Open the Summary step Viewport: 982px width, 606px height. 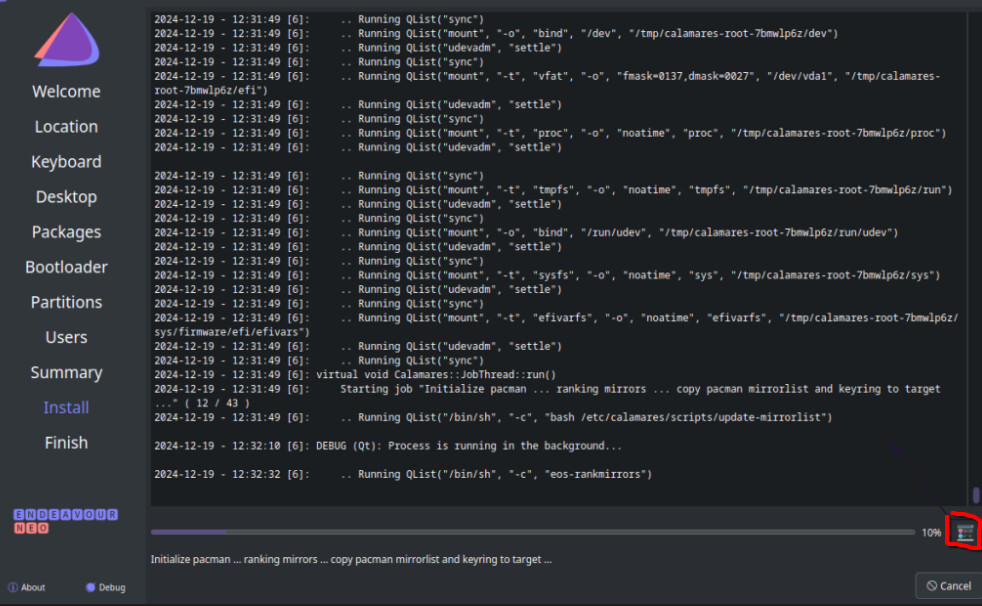[66, 372]
